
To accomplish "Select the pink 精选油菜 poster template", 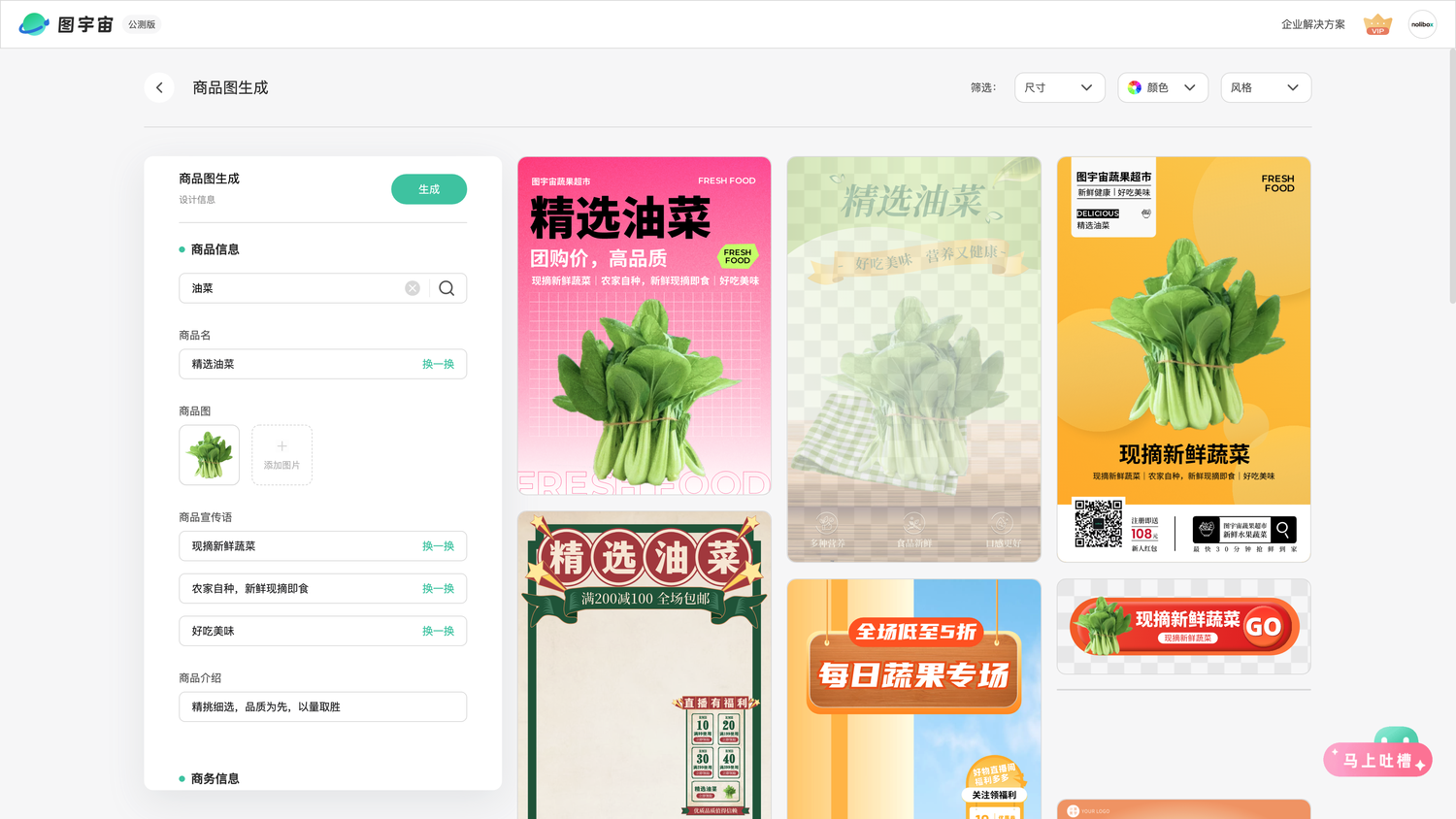I will 645,326.
